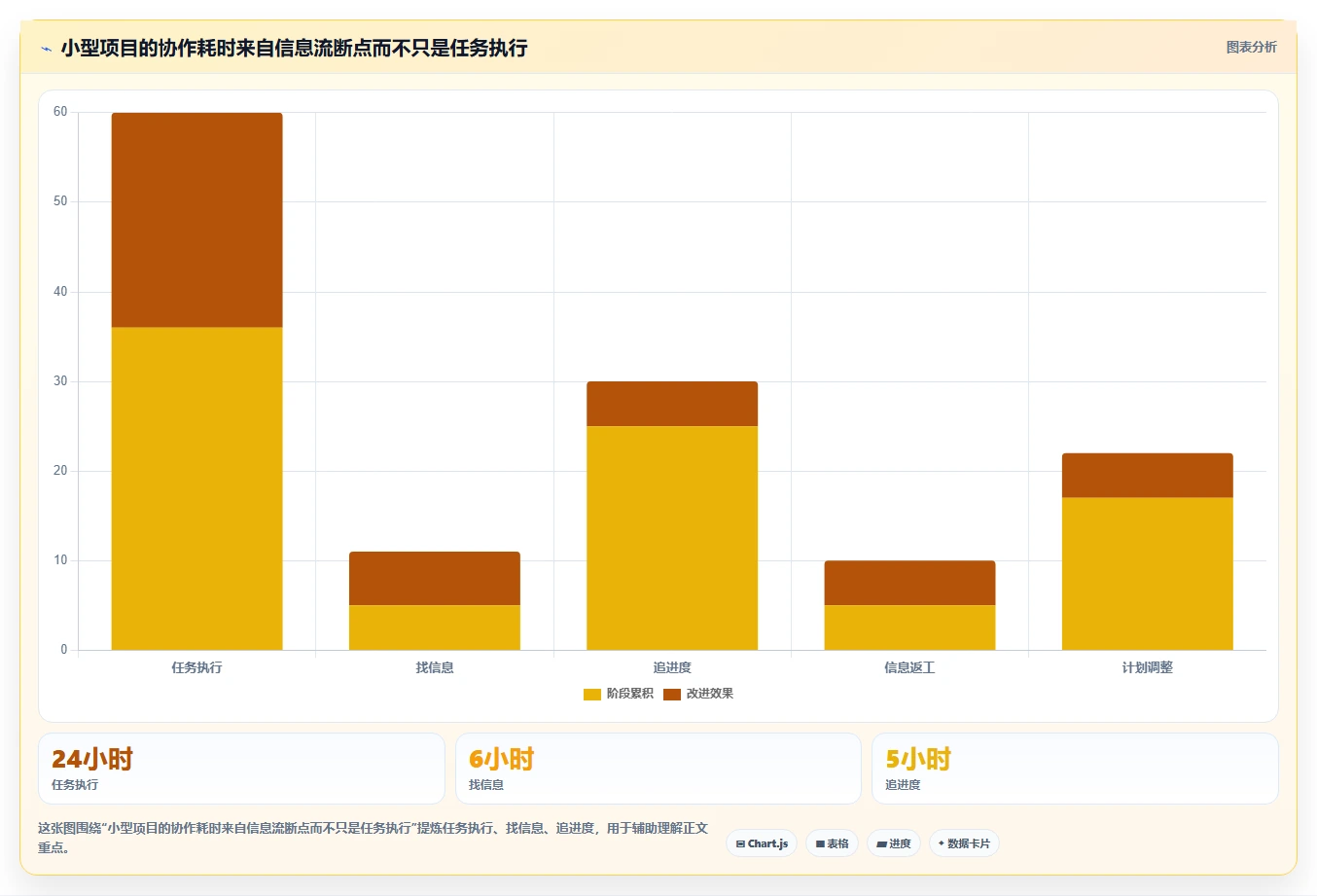Toggle the 阶段累积 legend swatch
This screenshot has width=1317, height=896.
pos(591,694)
